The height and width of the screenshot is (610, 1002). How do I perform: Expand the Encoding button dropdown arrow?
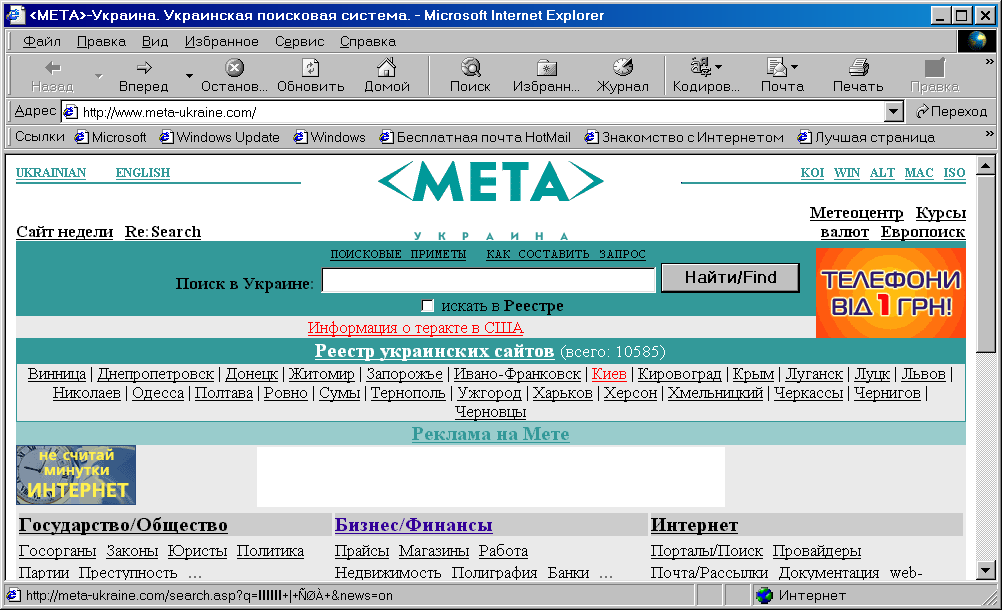tap(718, 66)
